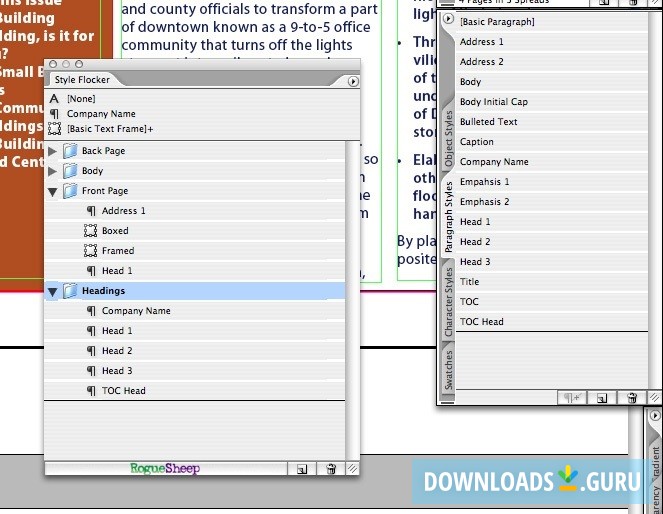The width and height of the screenshot is (663, 514).
Task: Click the Style Flocker vertical scrollbar
Action: click(x=352, y=300)
